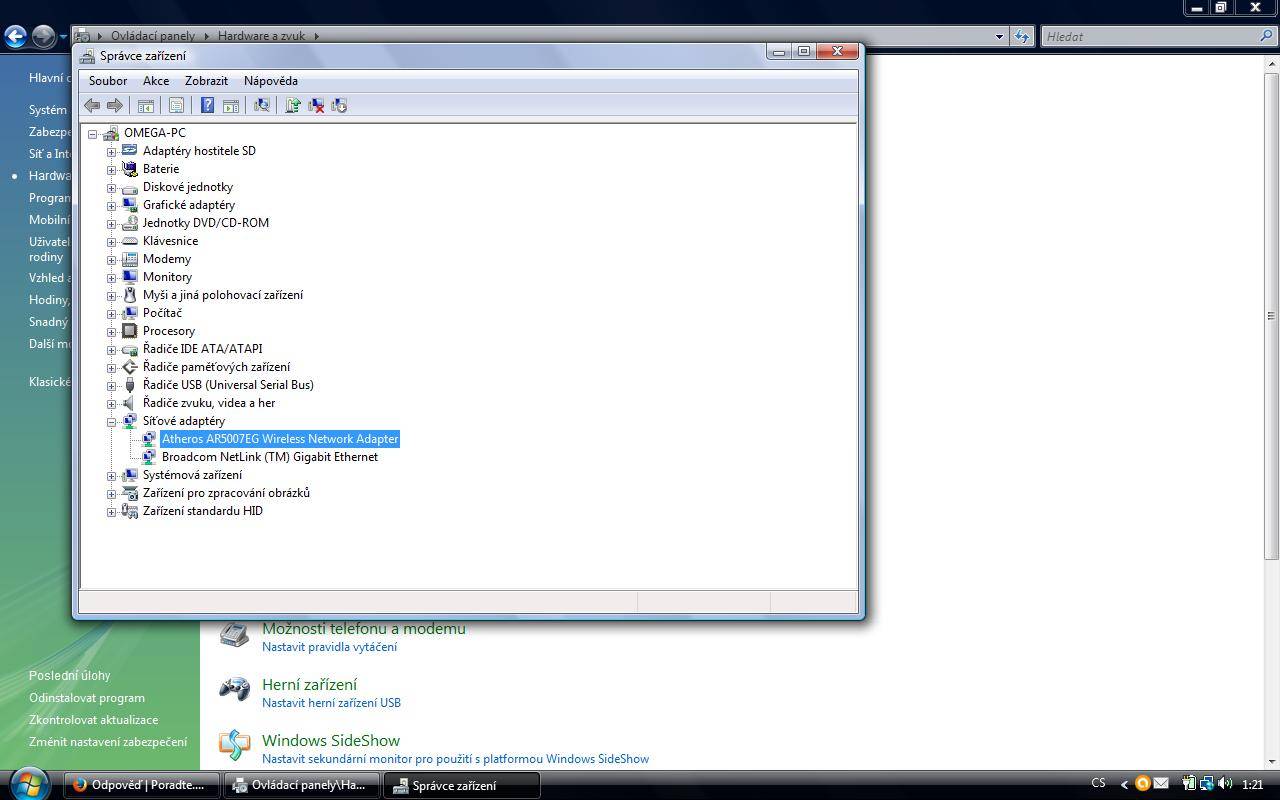Viewport: 1280px width, 800px height.
Task: Click the battery power tray icon
Action: tap(1189, 784)
